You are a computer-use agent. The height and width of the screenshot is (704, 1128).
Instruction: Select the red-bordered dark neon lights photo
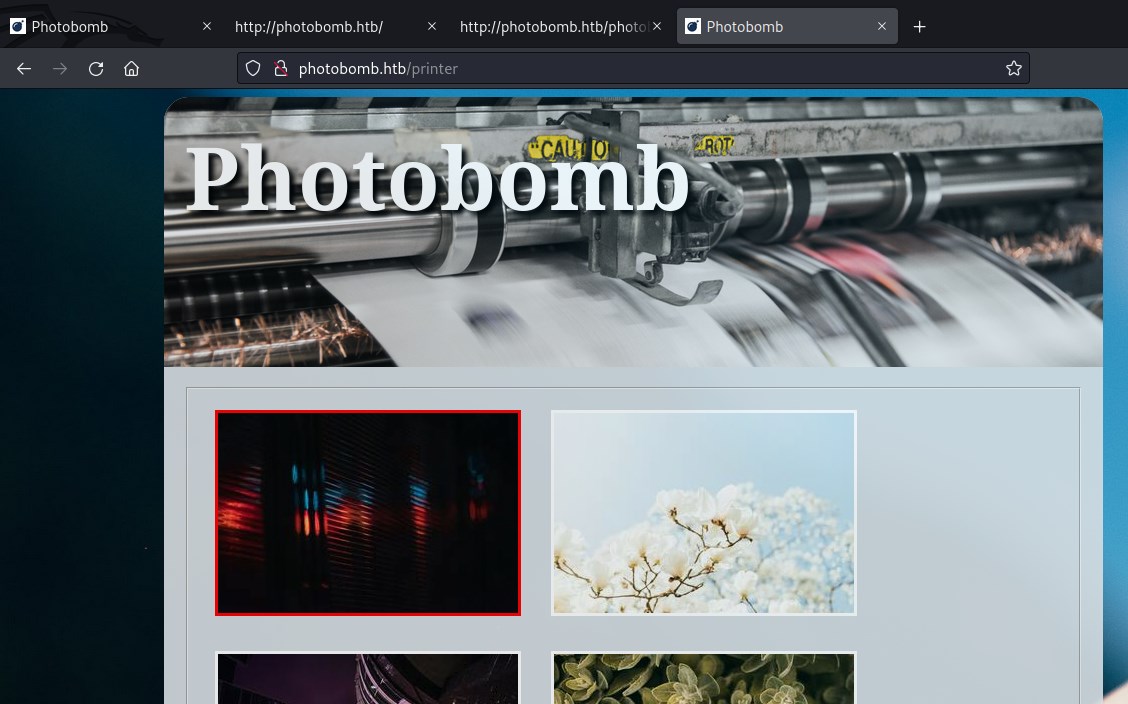[368, 513]
